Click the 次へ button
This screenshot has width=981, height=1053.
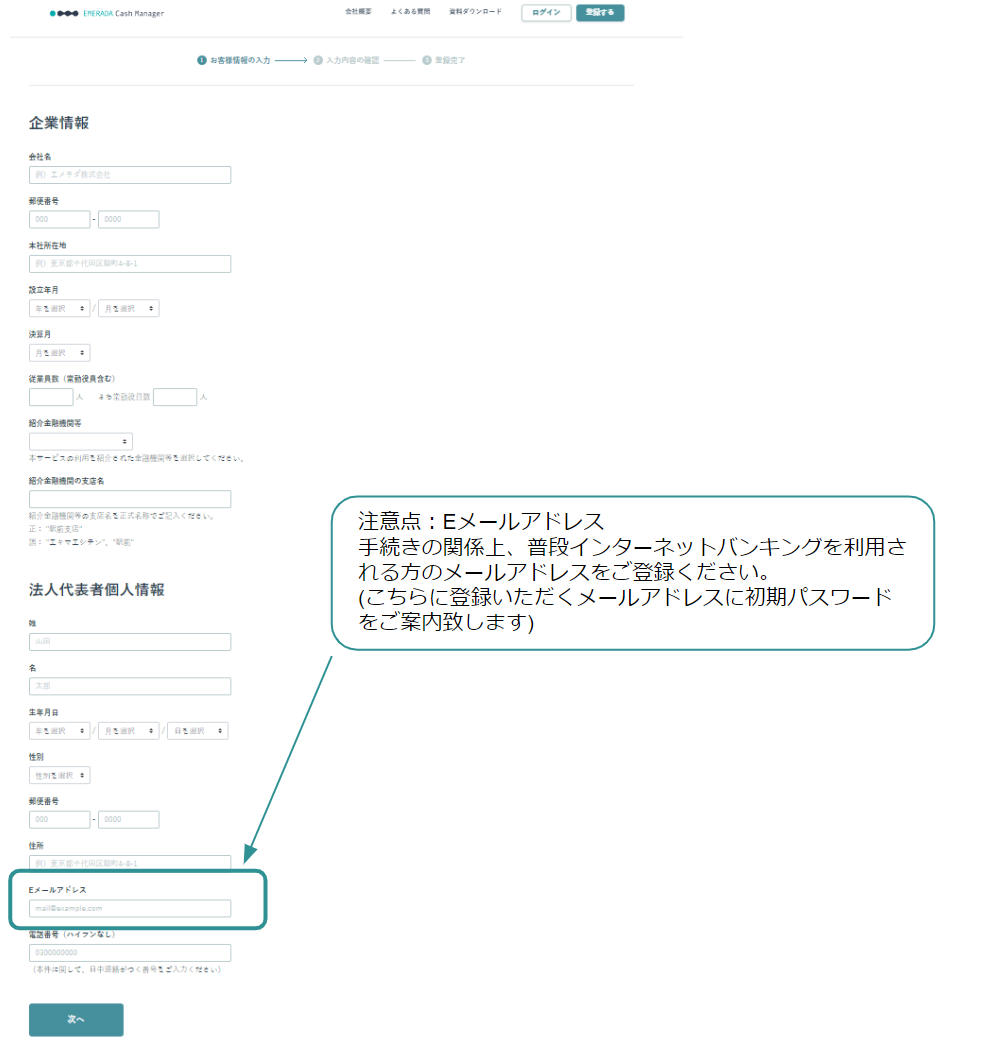click(76, 1019)
